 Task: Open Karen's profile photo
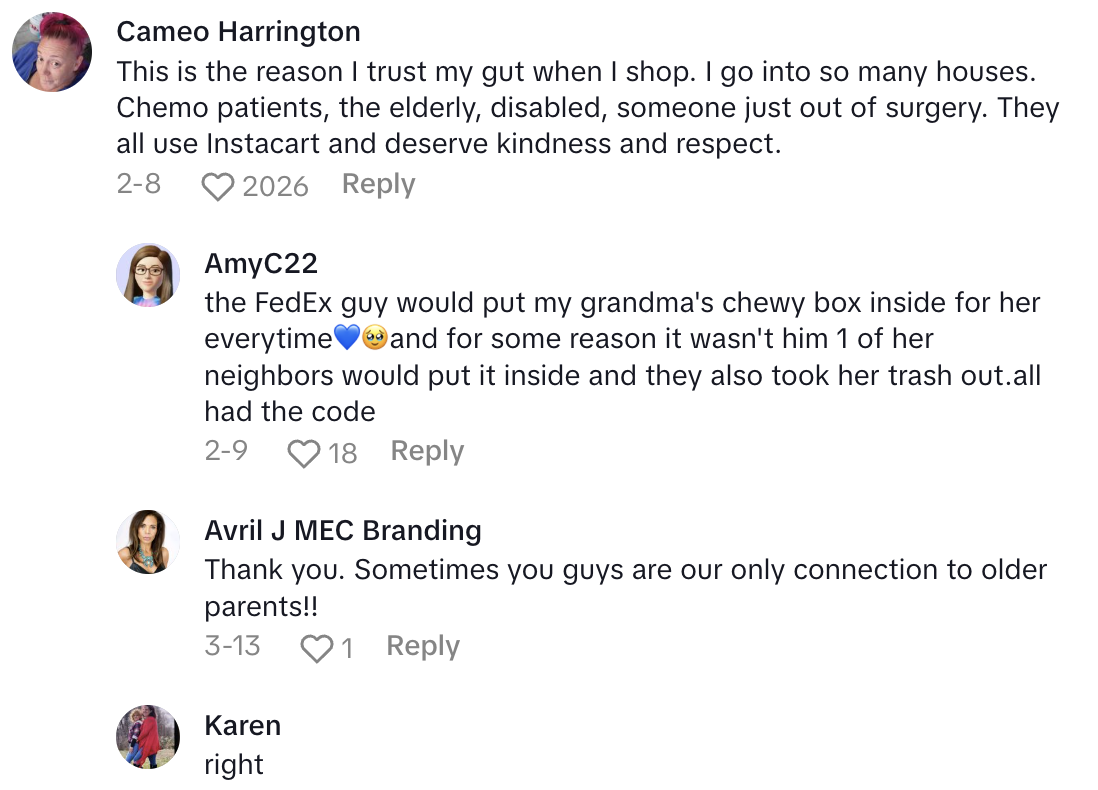pos(148,736)
